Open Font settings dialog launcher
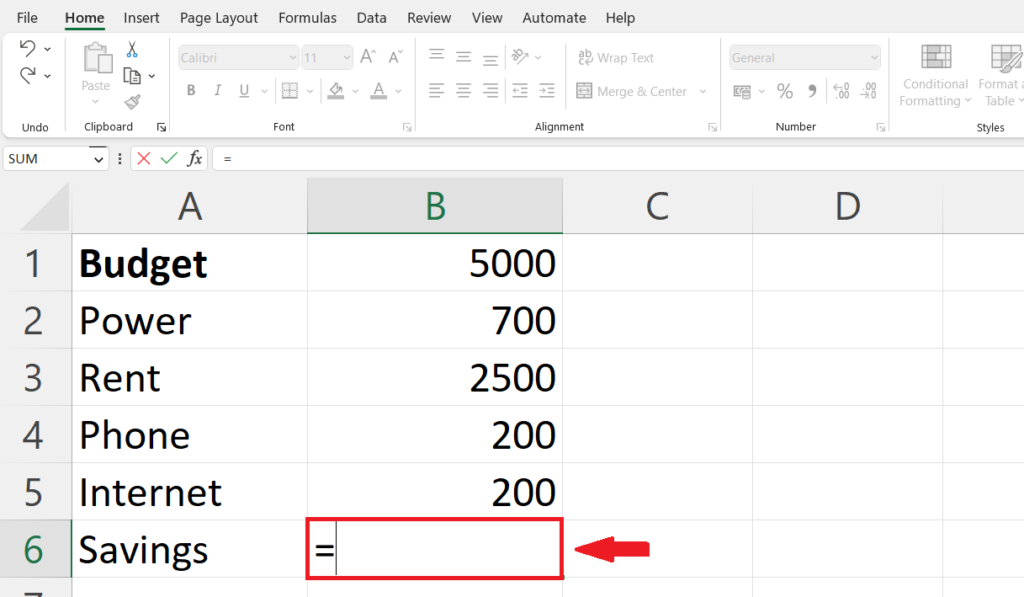This screenshot has width=1024, height=597. coord(407,127)
